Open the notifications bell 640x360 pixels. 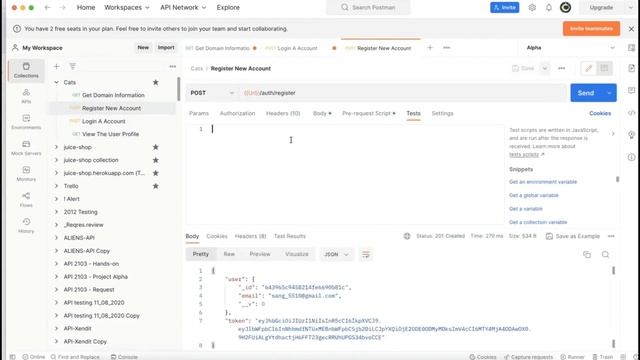(549, 7)
